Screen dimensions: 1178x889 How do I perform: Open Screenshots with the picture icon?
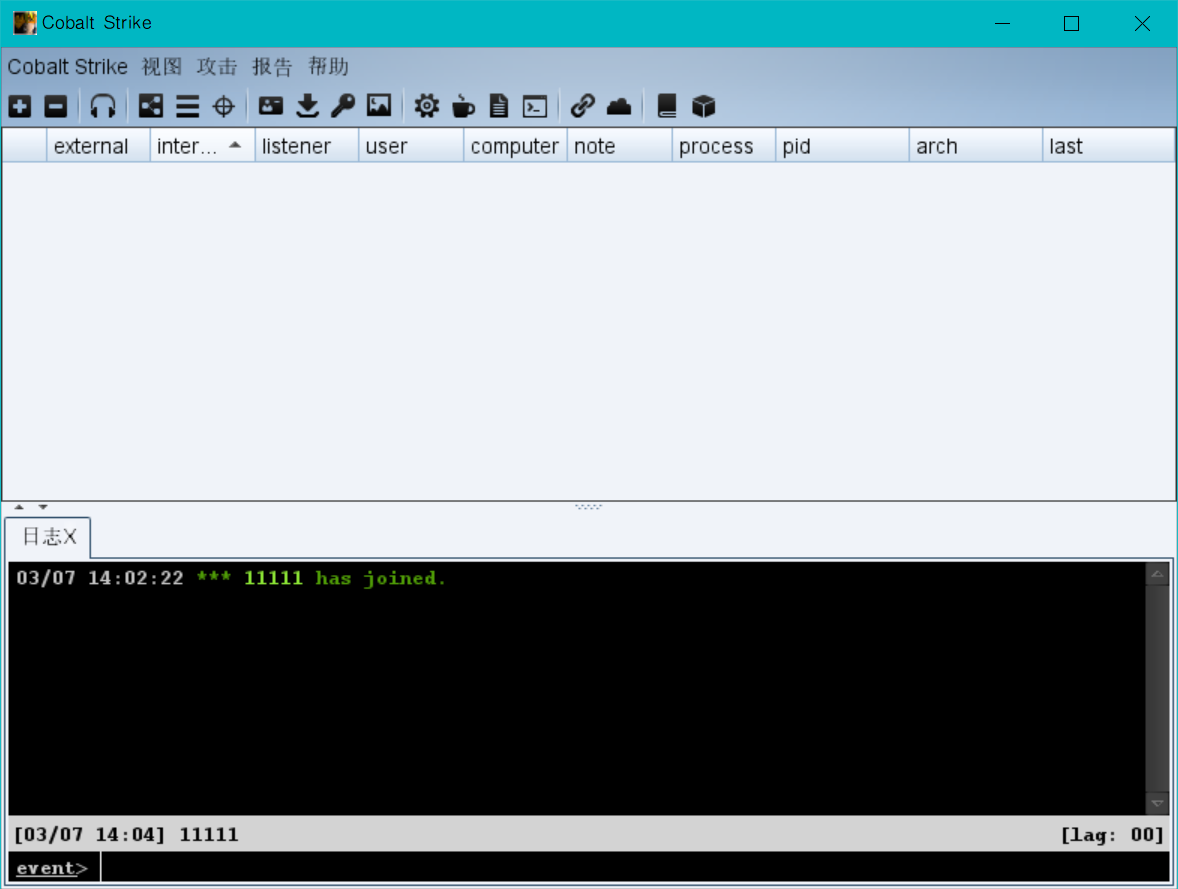(379, 106)
